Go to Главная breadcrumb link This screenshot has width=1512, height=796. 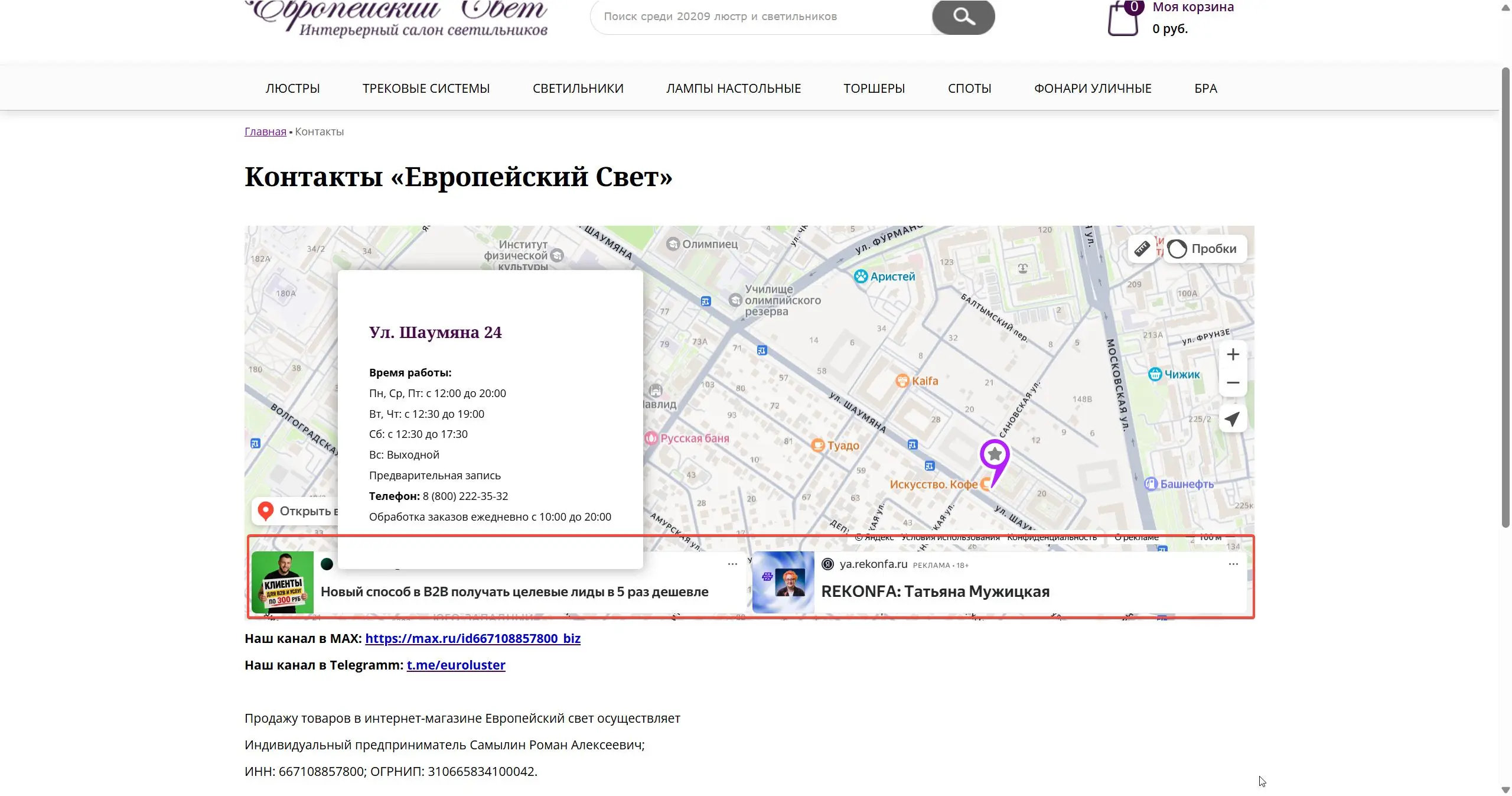coord(265,132)
